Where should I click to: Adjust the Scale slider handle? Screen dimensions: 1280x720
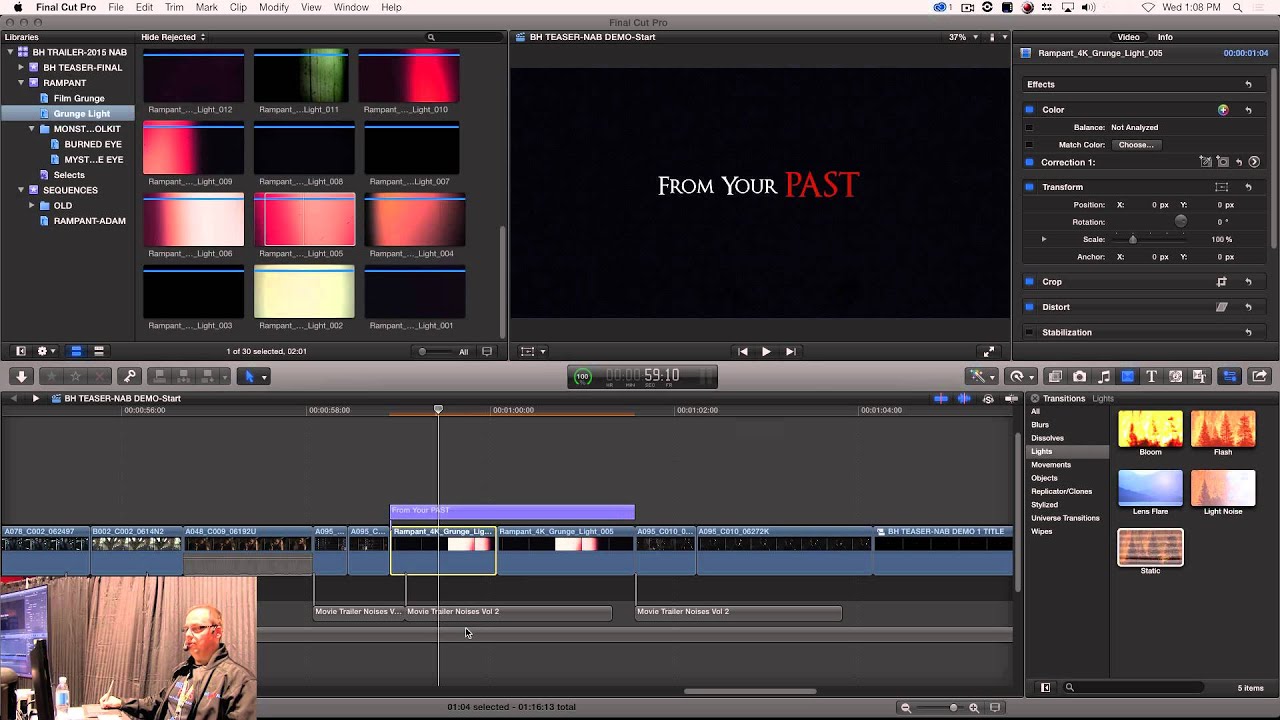[x=1133, y=239]
